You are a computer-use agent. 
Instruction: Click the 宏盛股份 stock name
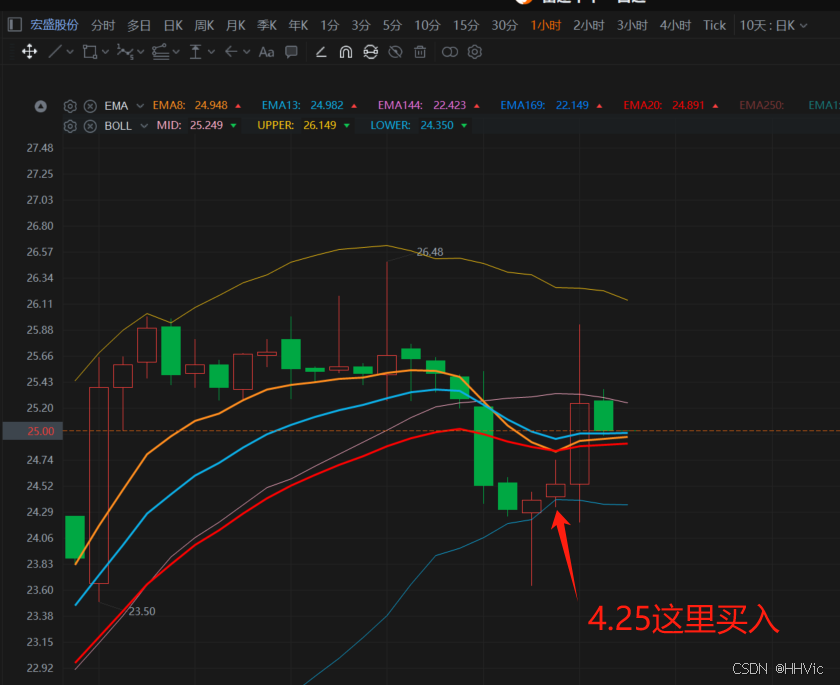pyautogui.click(x=54, y=25)
